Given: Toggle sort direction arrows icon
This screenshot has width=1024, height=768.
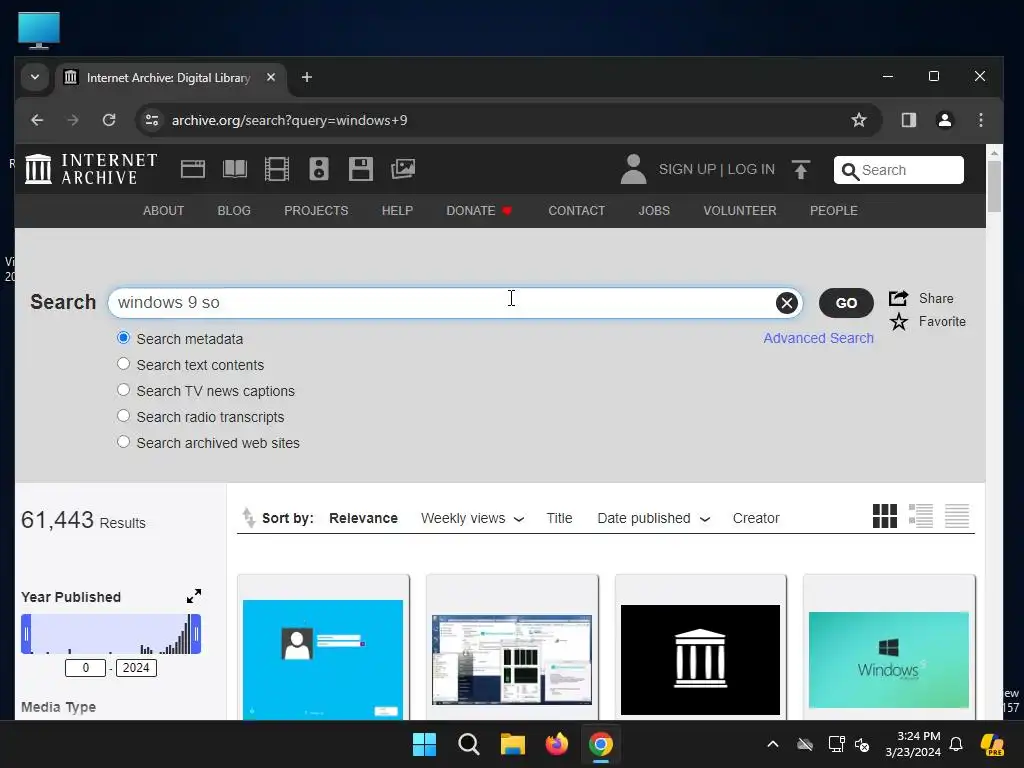Looking at the screenshot, I should click(x=248, y=517).
